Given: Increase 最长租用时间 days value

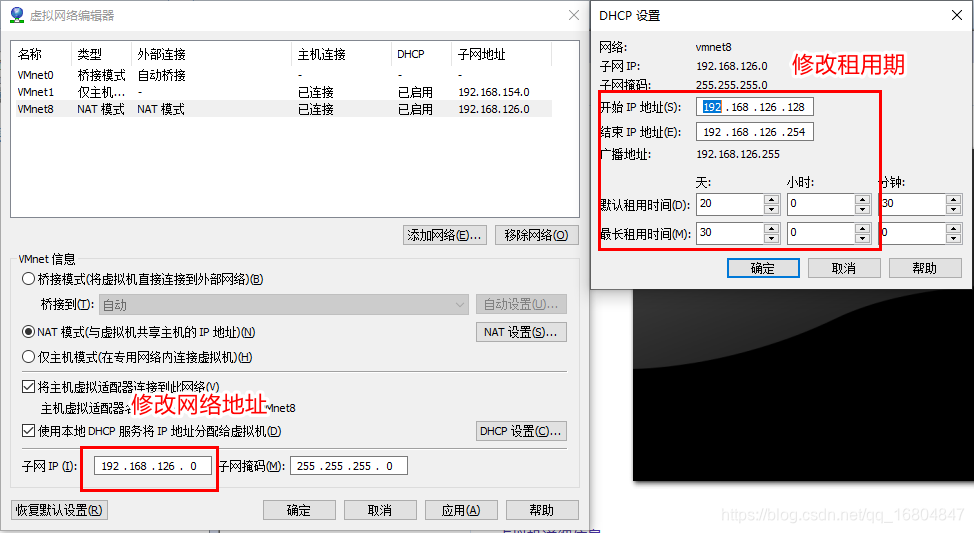Looking at the screenshot, I should coord(771,229).
